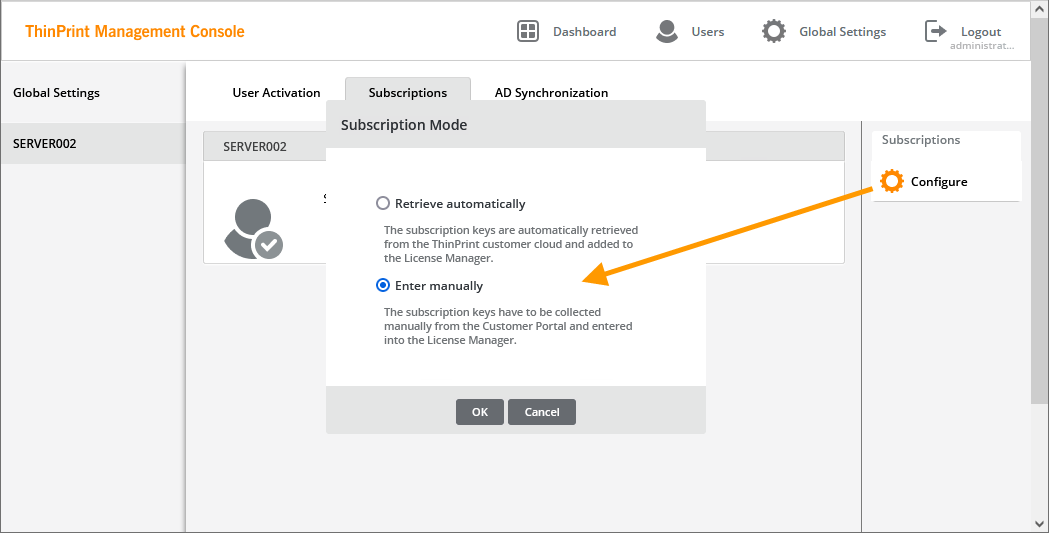The height and width of the screenshot is (533, 1049).
Task: Click the 'Retrieve automatically' label text
Action: click(x=460, y=204)
